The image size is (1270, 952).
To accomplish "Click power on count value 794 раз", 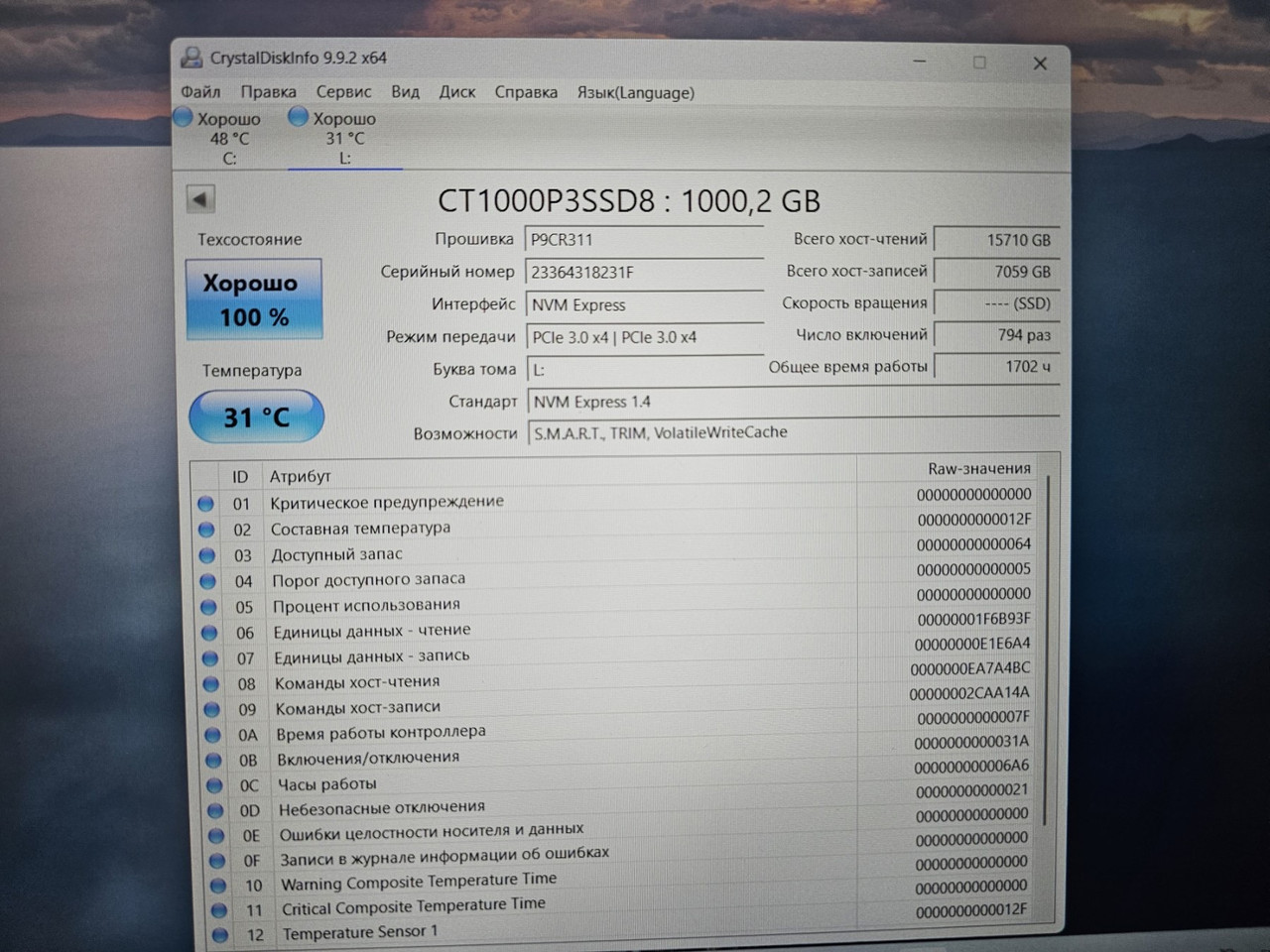I will (996, 335).
